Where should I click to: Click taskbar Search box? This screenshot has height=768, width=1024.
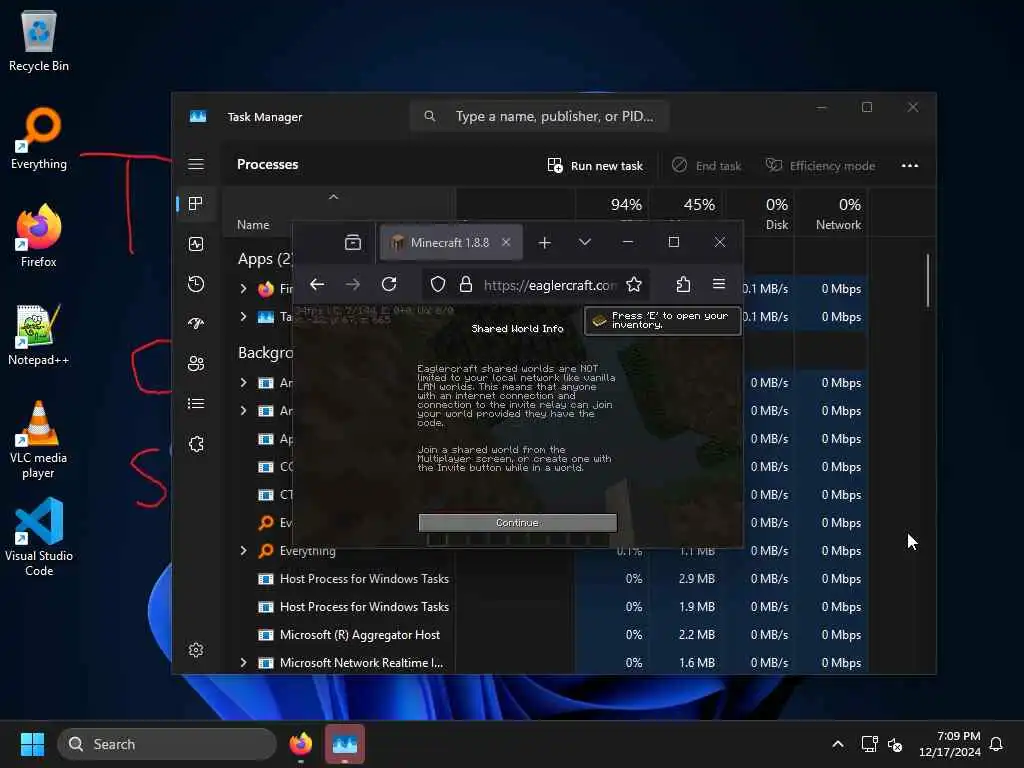(x=167, y=744)
